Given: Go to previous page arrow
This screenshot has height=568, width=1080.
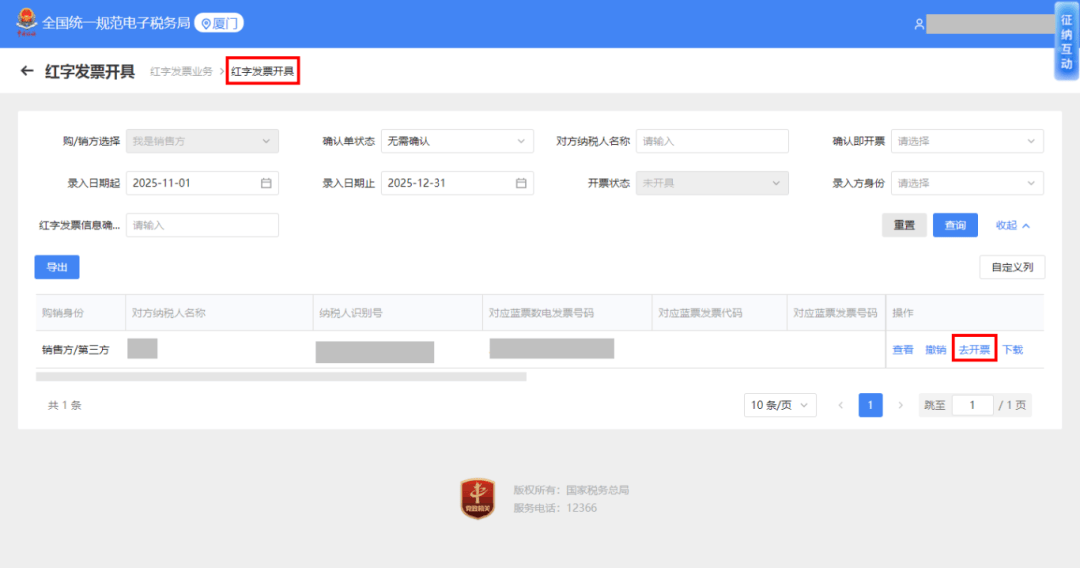Looking at the screenshot, I should tap(840, 405).
